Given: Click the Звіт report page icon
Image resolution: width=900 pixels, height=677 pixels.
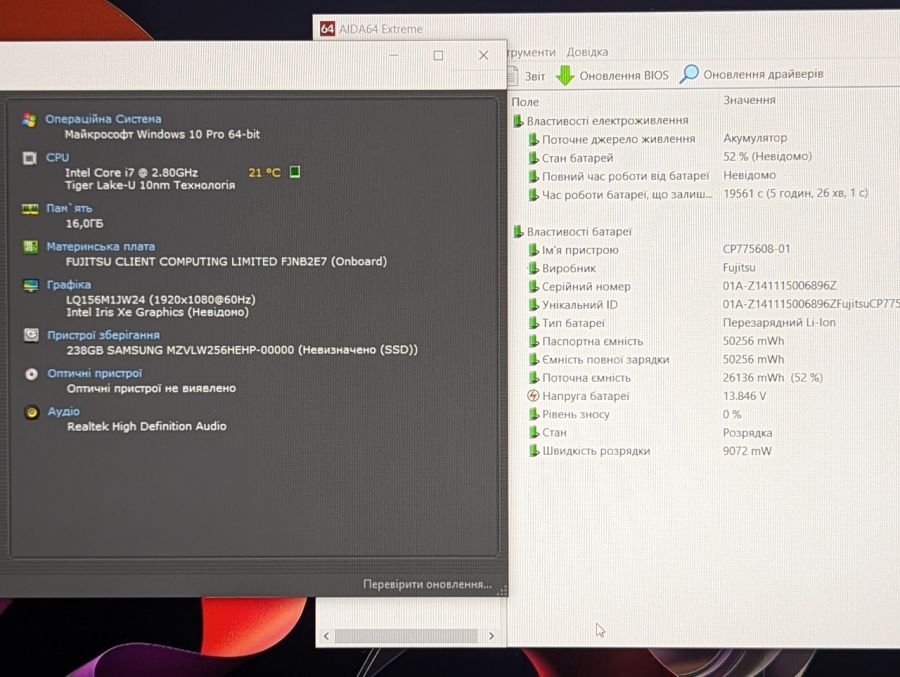Looking at the screenshot, I should 513,75.
